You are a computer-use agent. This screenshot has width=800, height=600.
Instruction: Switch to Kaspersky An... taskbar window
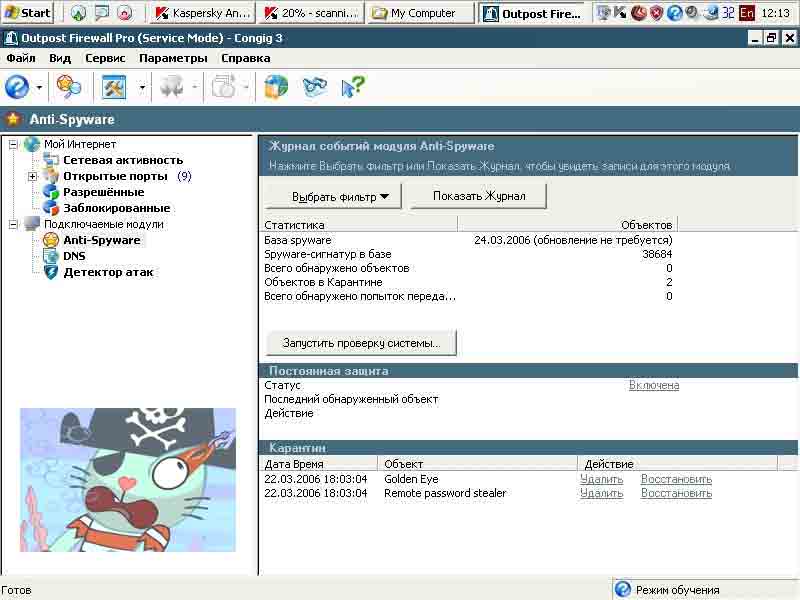coord(203,13)
